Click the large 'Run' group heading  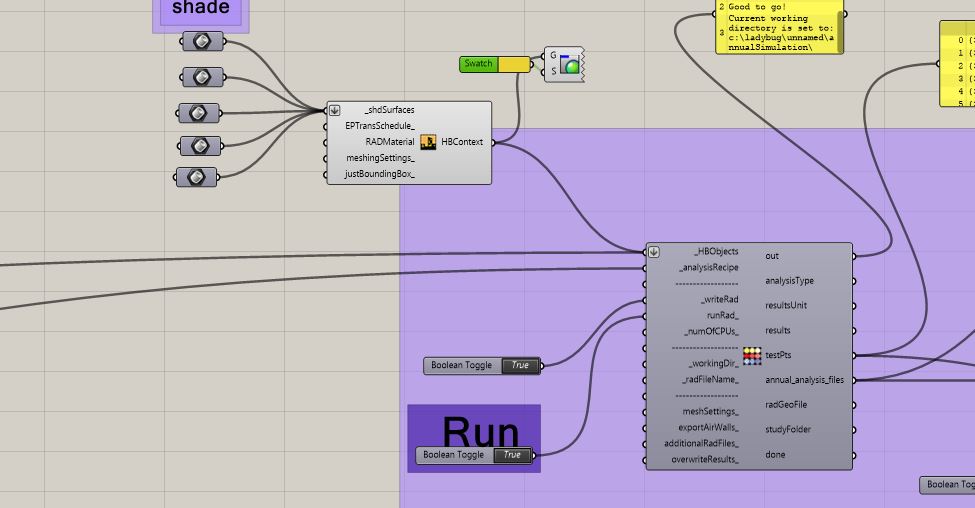tap(480, 431)
